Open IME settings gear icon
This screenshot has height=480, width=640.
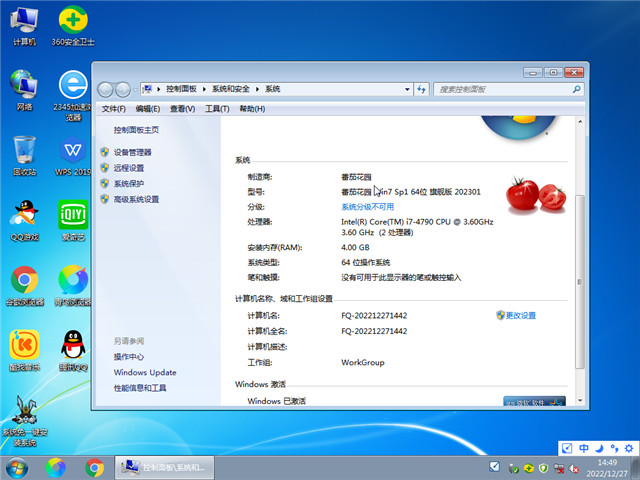coord(629,449)
